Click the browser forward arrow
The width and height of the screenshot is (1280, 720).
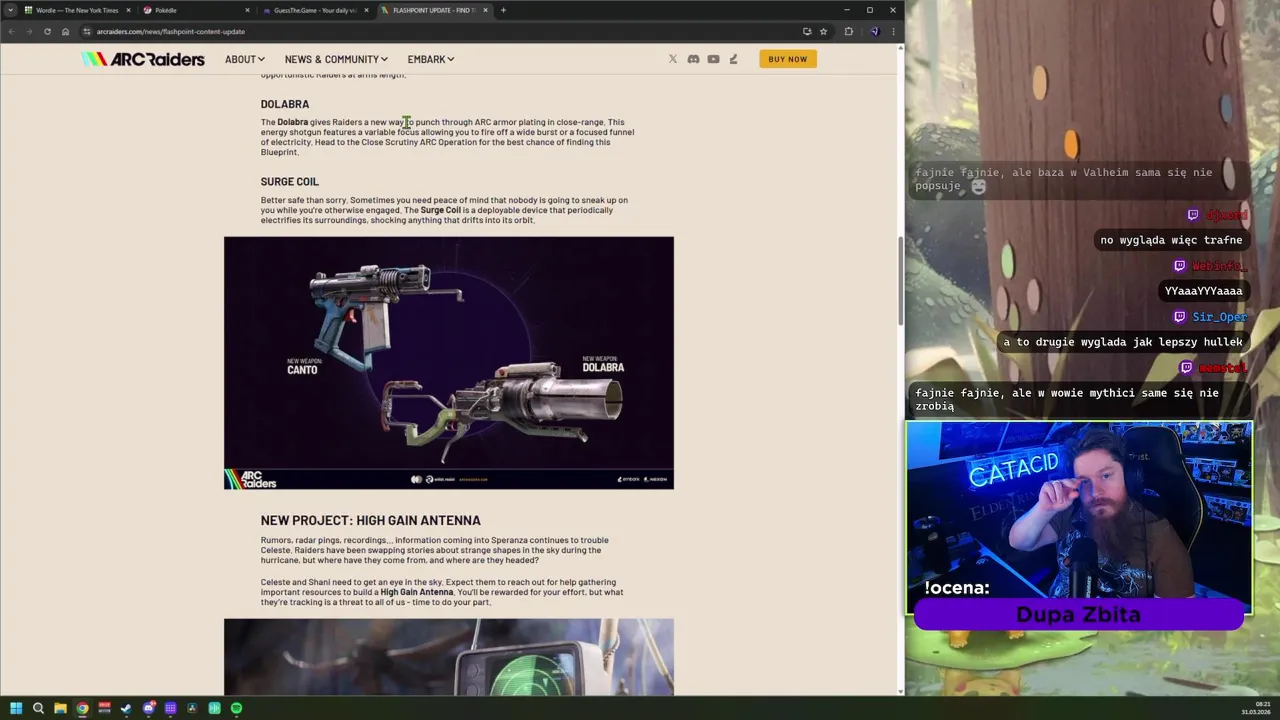pyautogui.click(x=29, y=31)
